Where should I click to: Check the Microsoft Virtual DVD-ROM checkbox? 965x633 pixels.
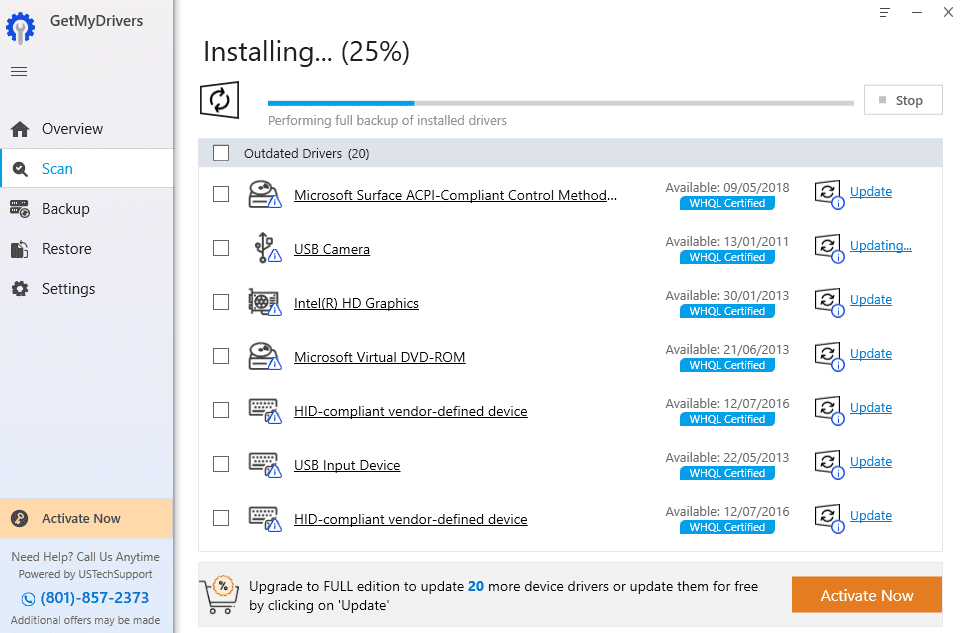pyautogui.click(x=221, y=355)
